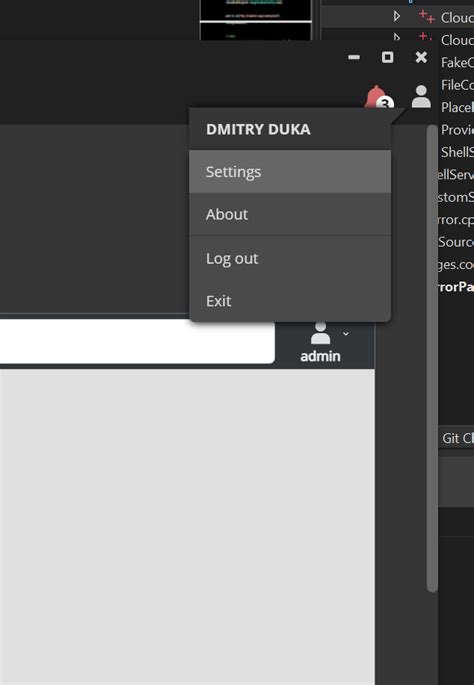This screenshot has width=474, height=685.
Task: Open Settings from the user menu
Action: point(290,172)
